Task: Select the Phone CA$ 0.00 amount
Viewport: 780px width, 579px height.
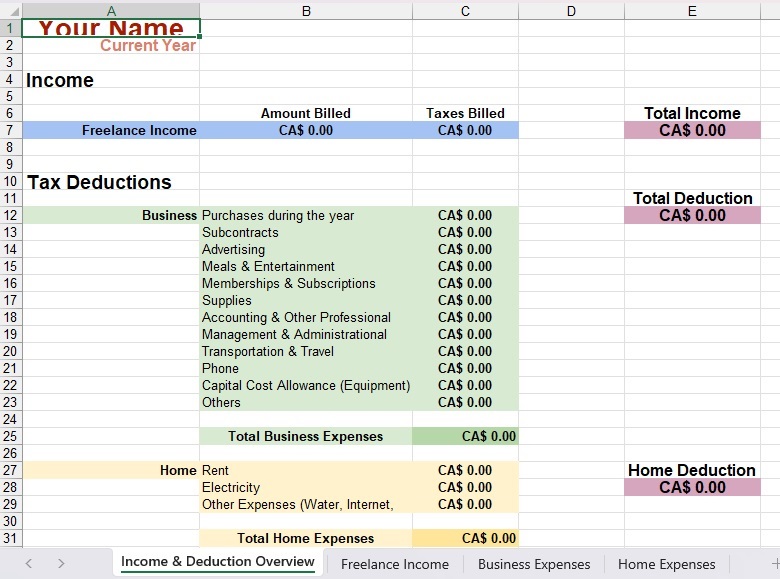Action: [465, 368]
